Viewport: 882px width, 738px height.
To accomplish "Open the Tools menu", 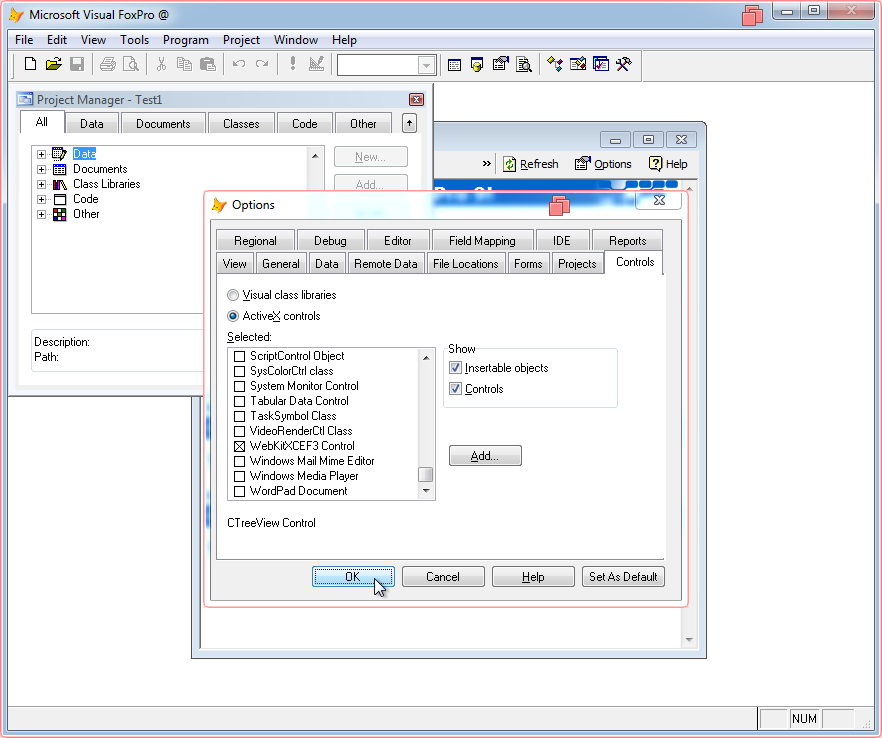I will point(134,40).
